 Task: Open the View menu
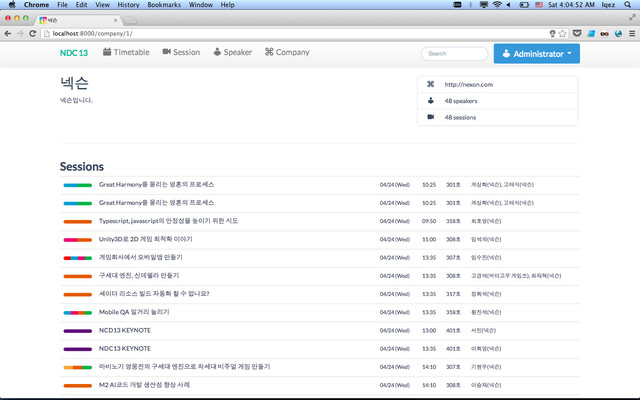coord(102,5)
